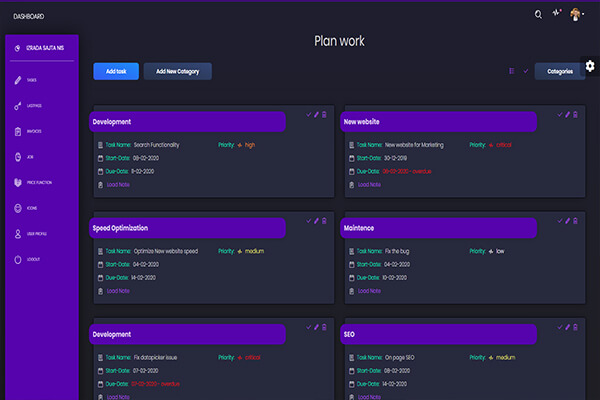Delete the Maintence card via trash icon
Viewport: 600px width, 400px height.
(x=576, y=221)
